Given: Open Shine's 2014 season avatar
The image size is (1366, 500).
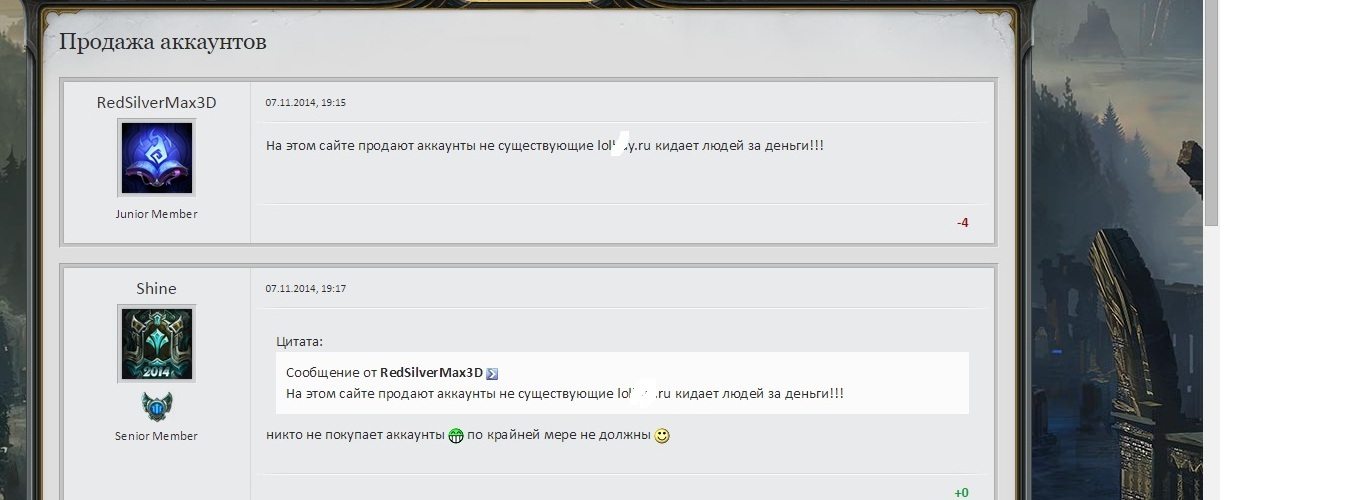Looking at the screenshot, I should coord(157,344).
